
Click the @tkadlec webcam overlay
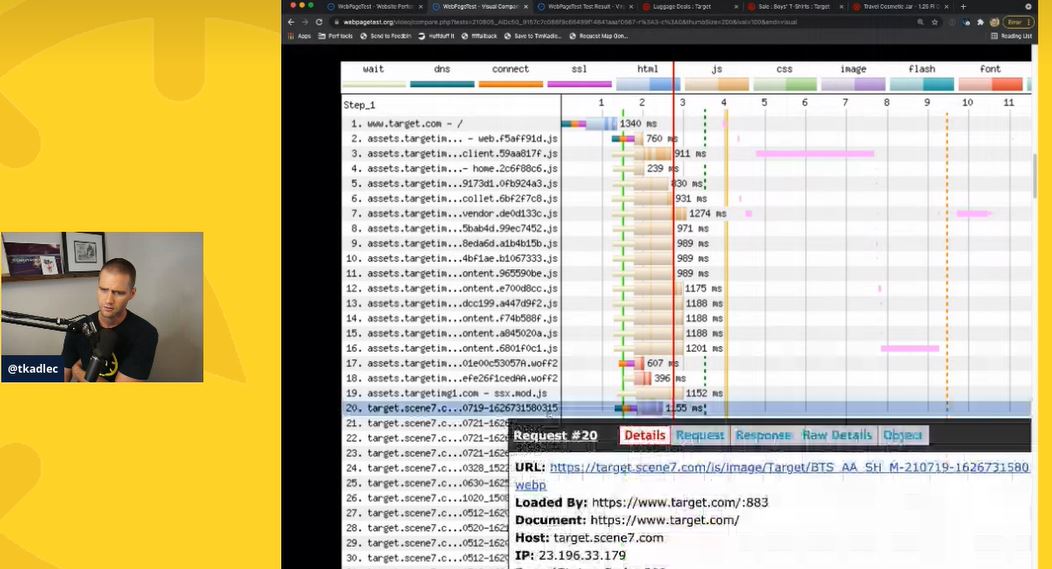pos(102,307)
